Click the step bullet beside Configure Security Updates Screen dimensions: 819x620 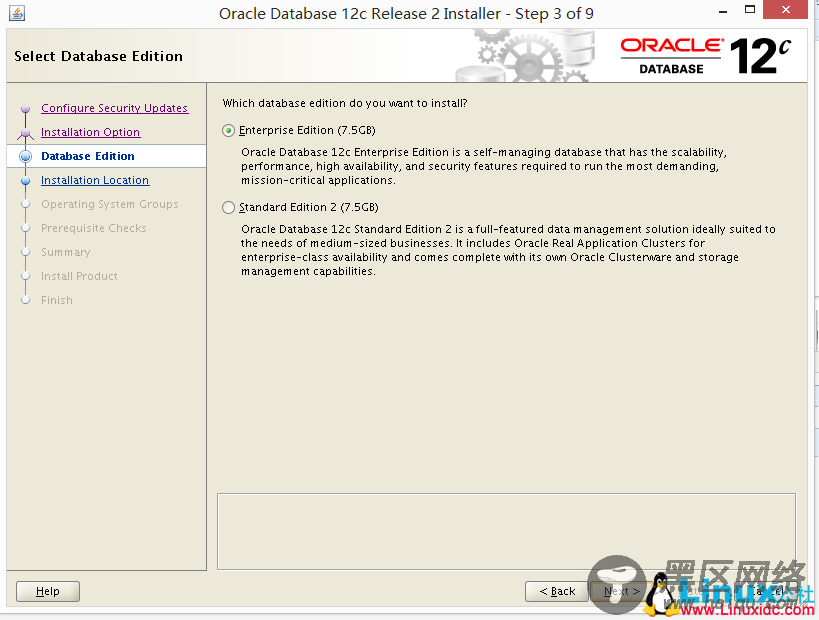click(x=26, y=109)
